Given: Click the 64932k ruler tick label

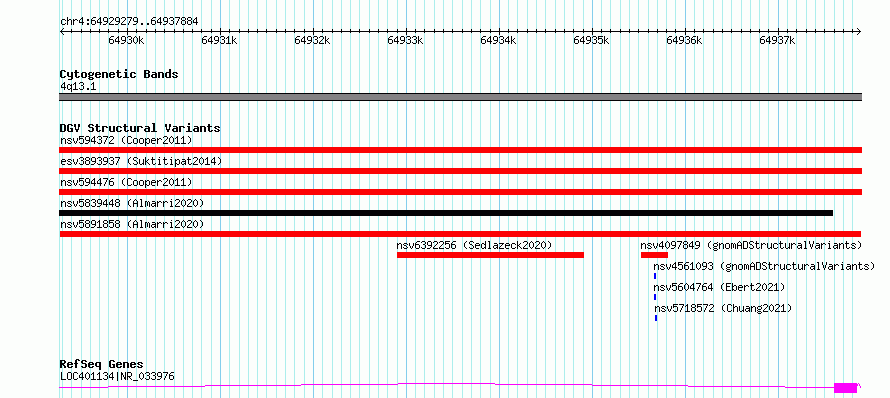Looking at the screenshot, I should click(x=312, y=40).
